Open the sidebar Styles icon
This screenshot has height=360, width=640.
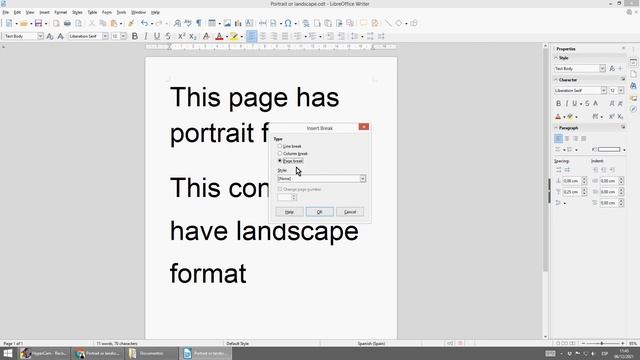633,86
